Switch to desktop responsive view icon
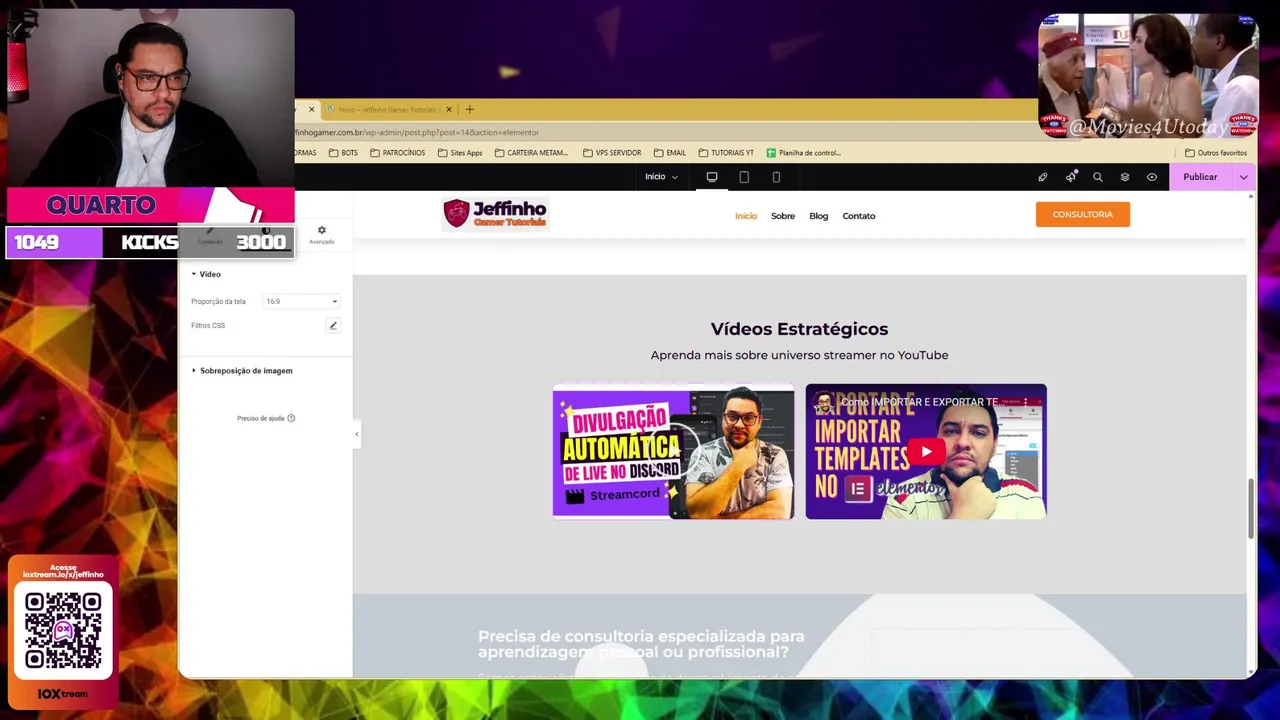The image size is (1280, 720). tap(712, 177)
